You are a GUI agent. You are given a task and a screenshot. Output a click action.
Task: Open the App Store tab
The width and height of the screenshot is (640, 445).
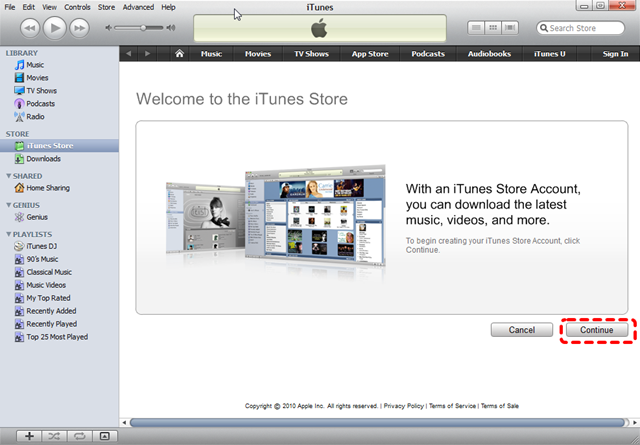tap(370, 53)
